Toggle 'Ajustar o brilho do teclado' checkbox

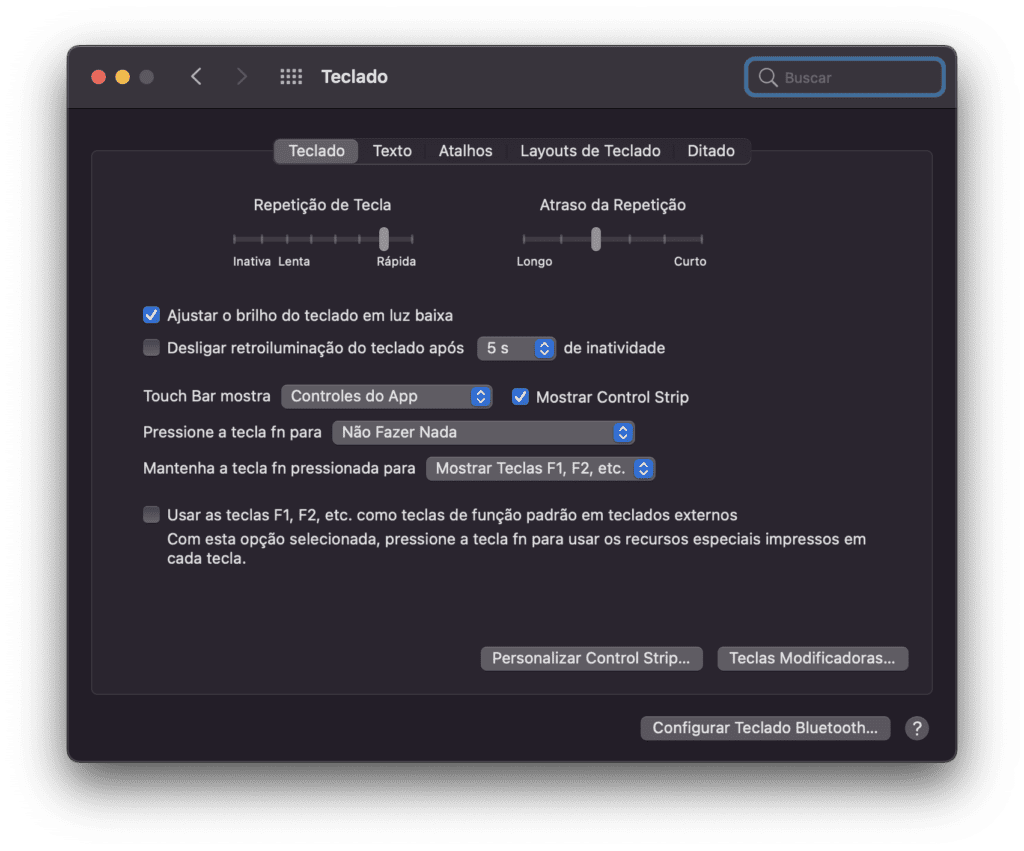(x=152, y=315)
